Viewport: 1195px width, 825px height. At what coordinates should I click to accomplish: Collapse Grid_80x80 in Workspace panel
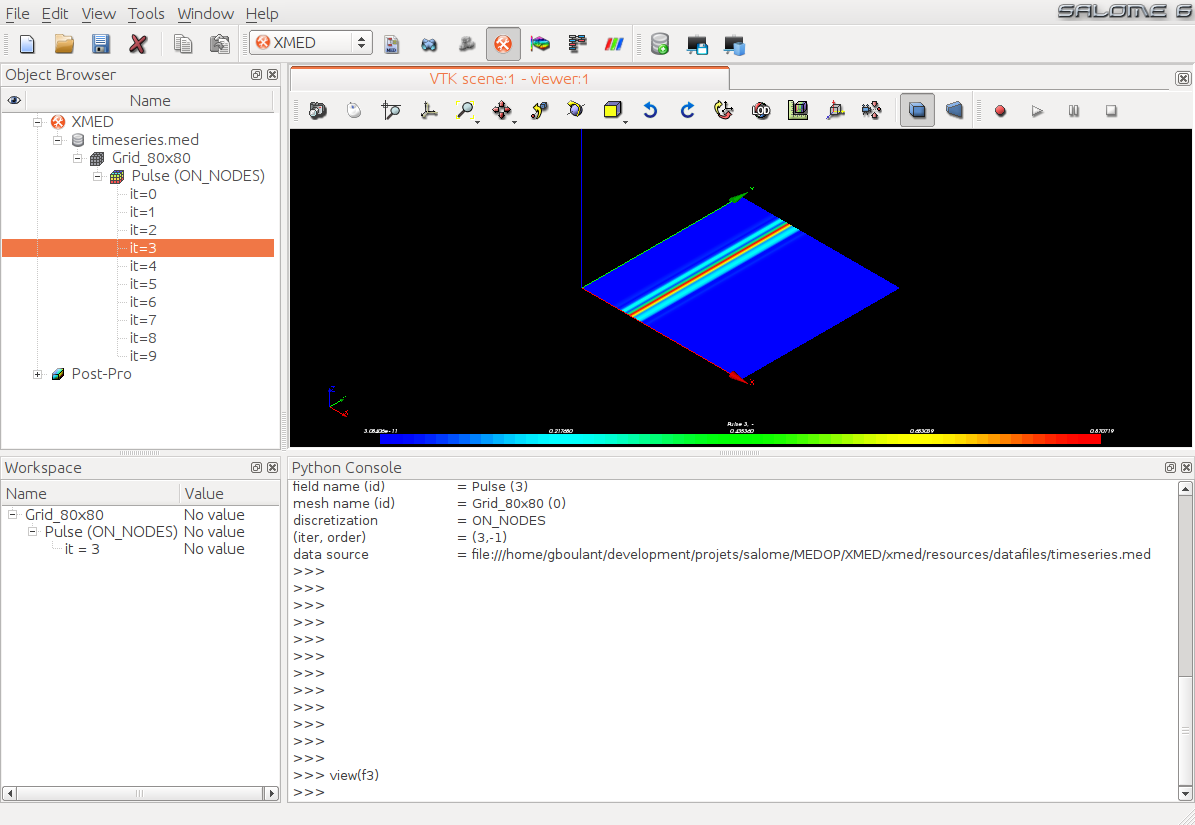pos(12,515)
